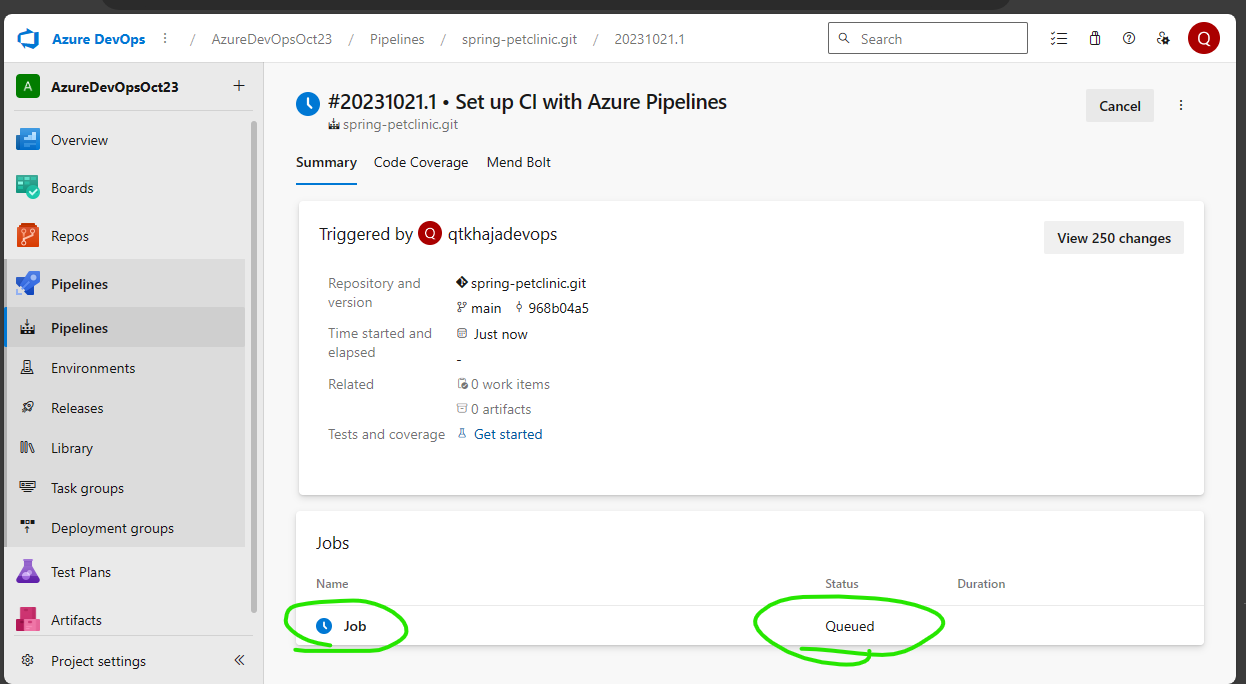Image resolution: width=1246 pixels, height=684 pixels.
Task: Open Deployment groups in sidebar
Action: pos(125,528)
